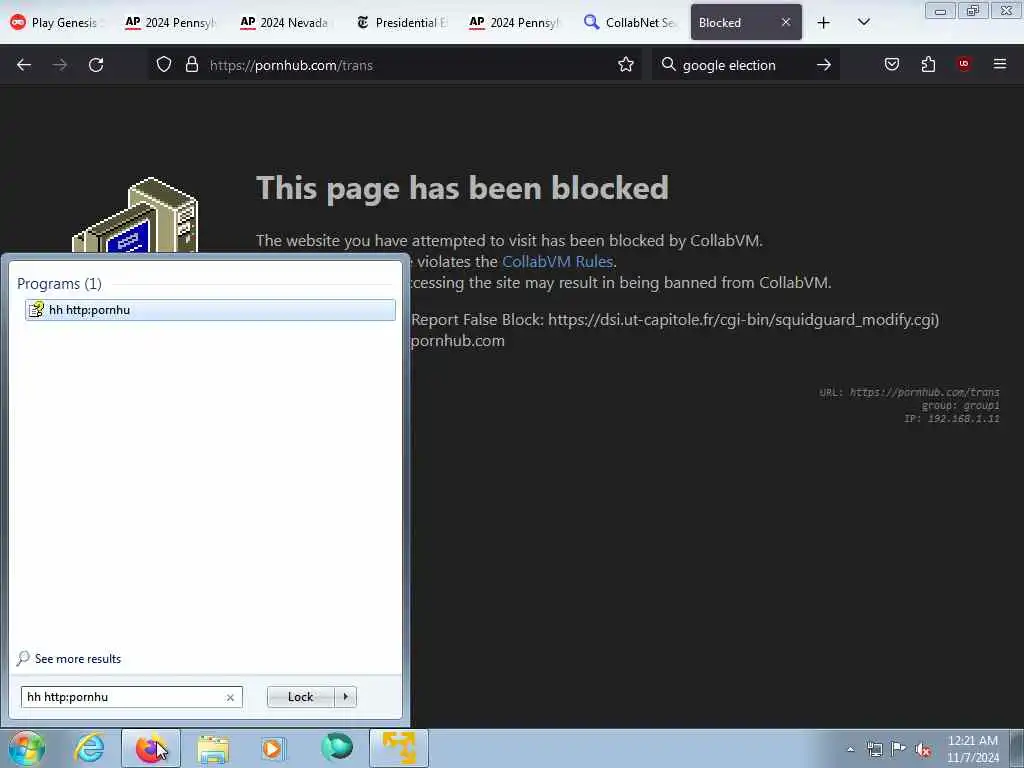The height and width of the screenshot is (768, 1024).
Task: Click the IP 192.168.1.11 text
Action: coord(951,419)
